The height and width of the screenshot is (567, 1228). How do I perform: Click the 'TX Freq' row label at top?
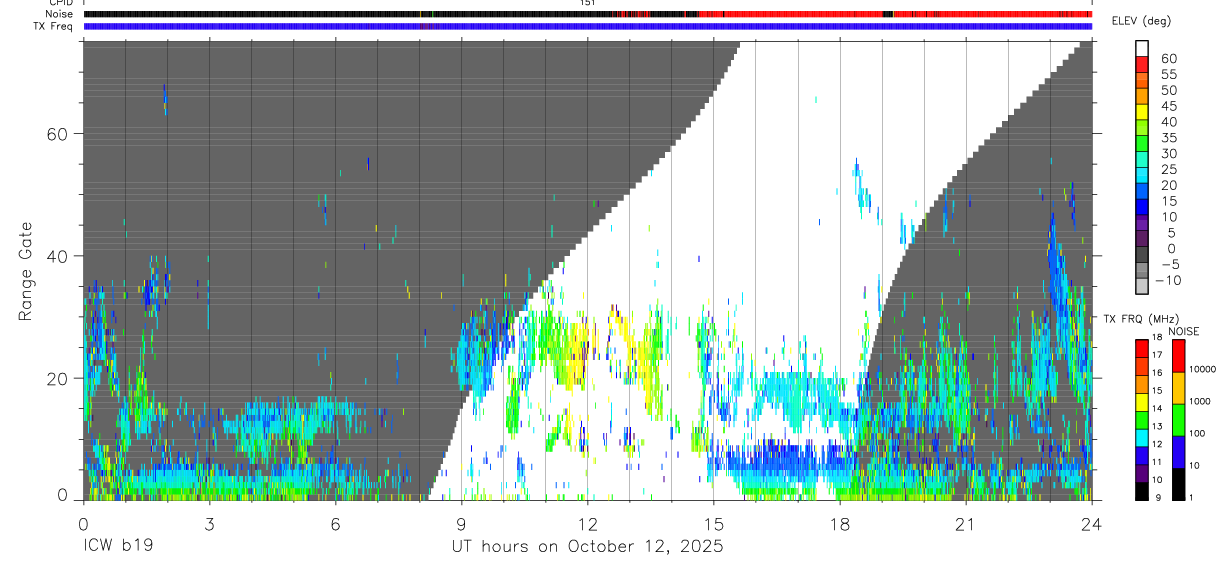pyautogui.click(x=54, y=26)
